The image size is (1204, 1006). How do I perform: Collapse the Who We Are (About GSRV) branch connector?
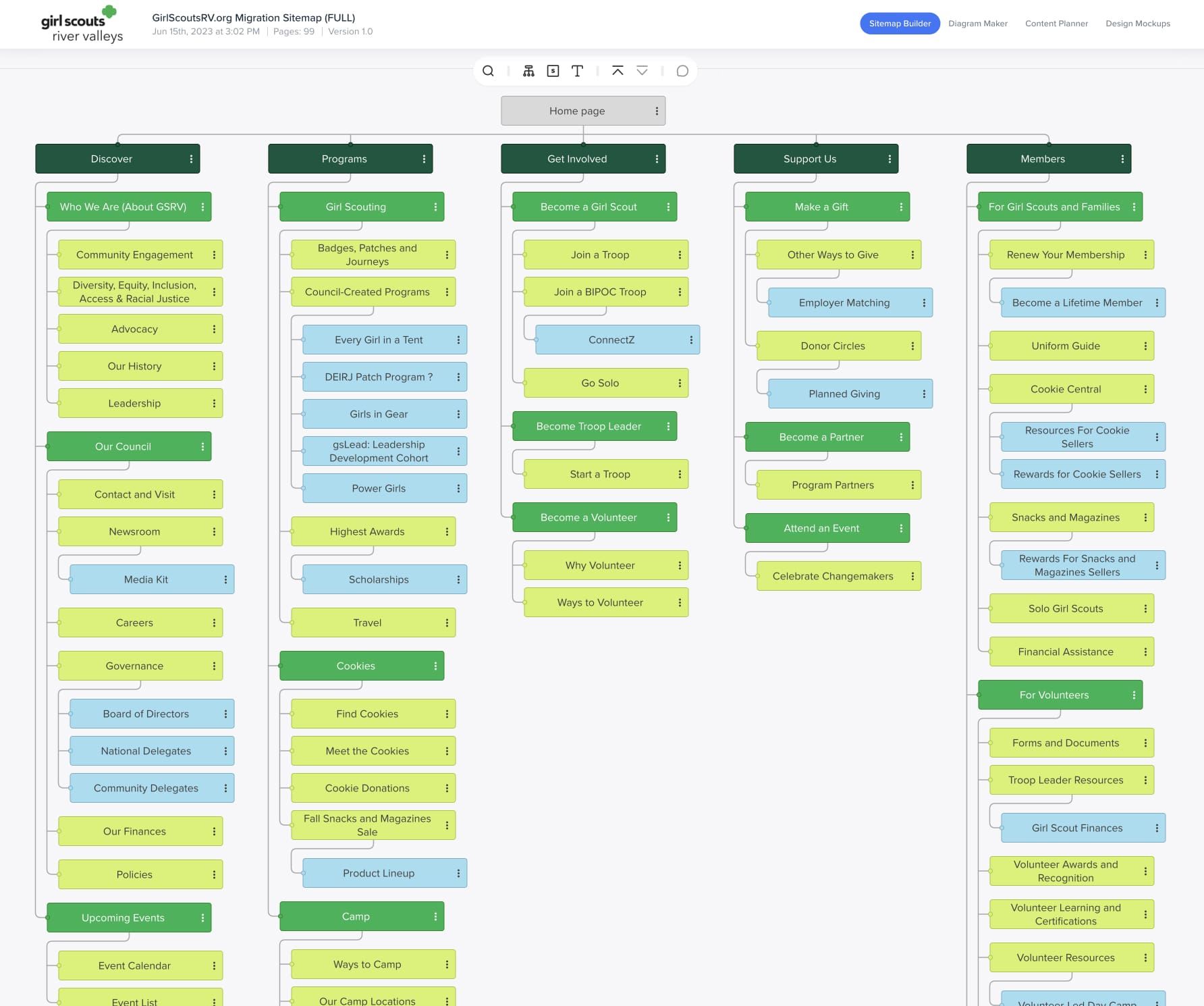coord(48,207)
